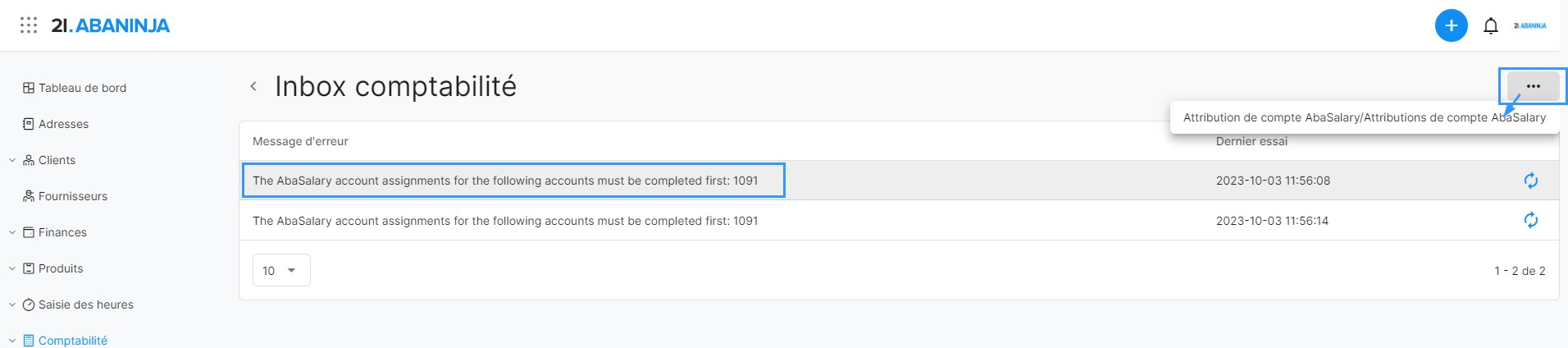This screenshot has height=348, width=1568.
Task: Expand the Clients section
Action: 12,160
